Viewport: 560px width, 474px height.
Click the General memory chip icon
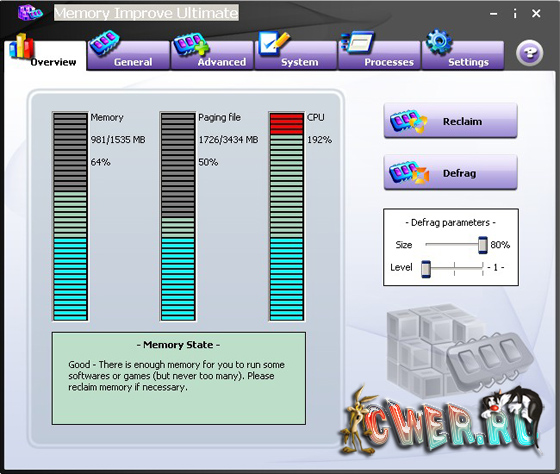[104, 43]
